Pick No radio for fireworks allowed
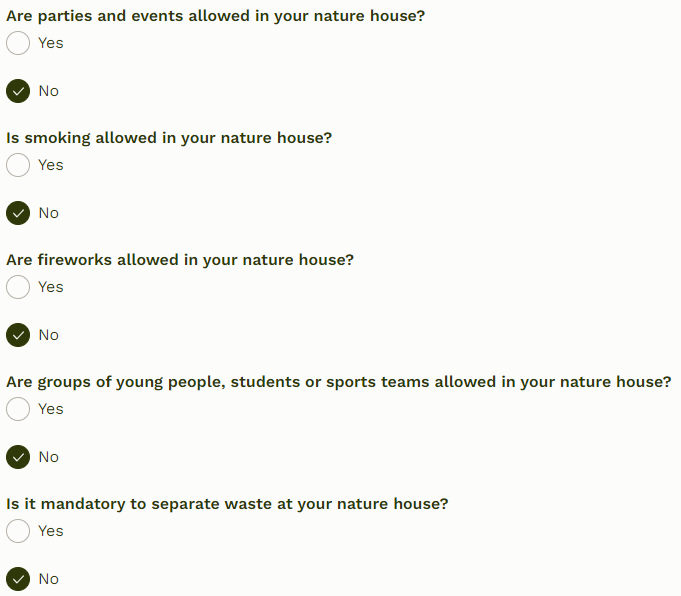 18,335
